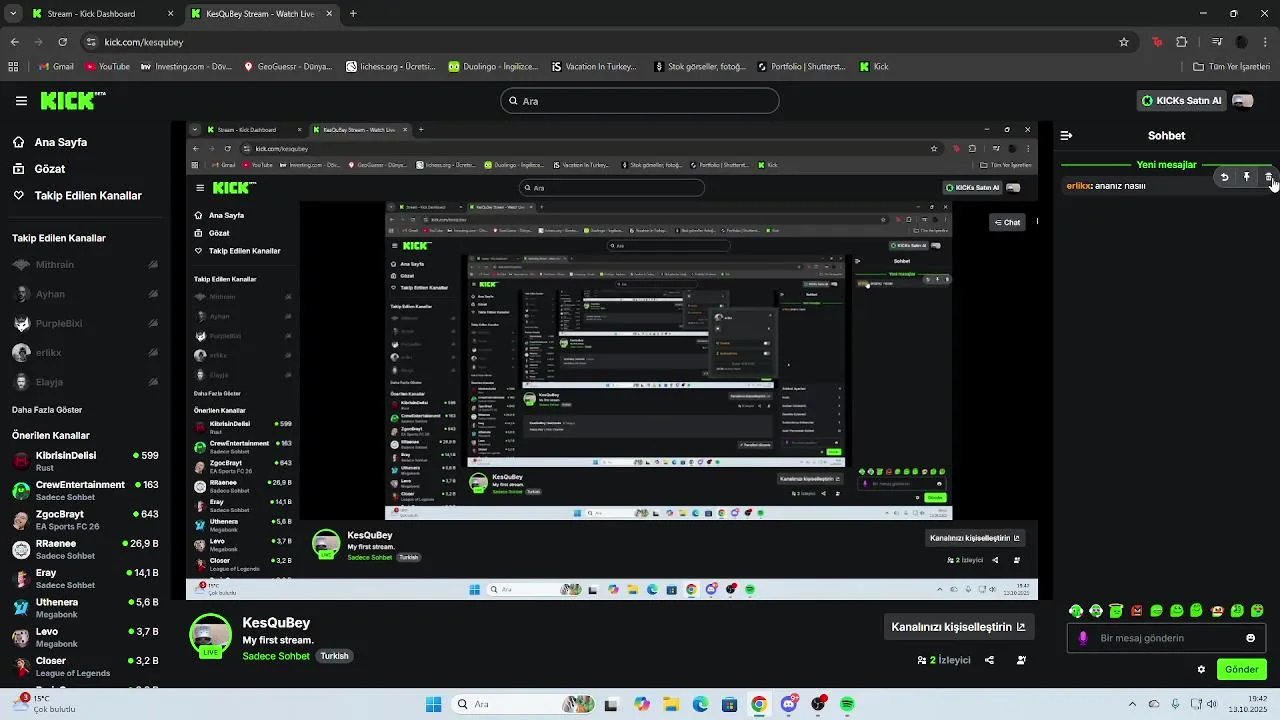Click the Sadece Sohbet category link under KesQuBey
Viewport: 1280px width, 720px height.
(x=276, y=656)
